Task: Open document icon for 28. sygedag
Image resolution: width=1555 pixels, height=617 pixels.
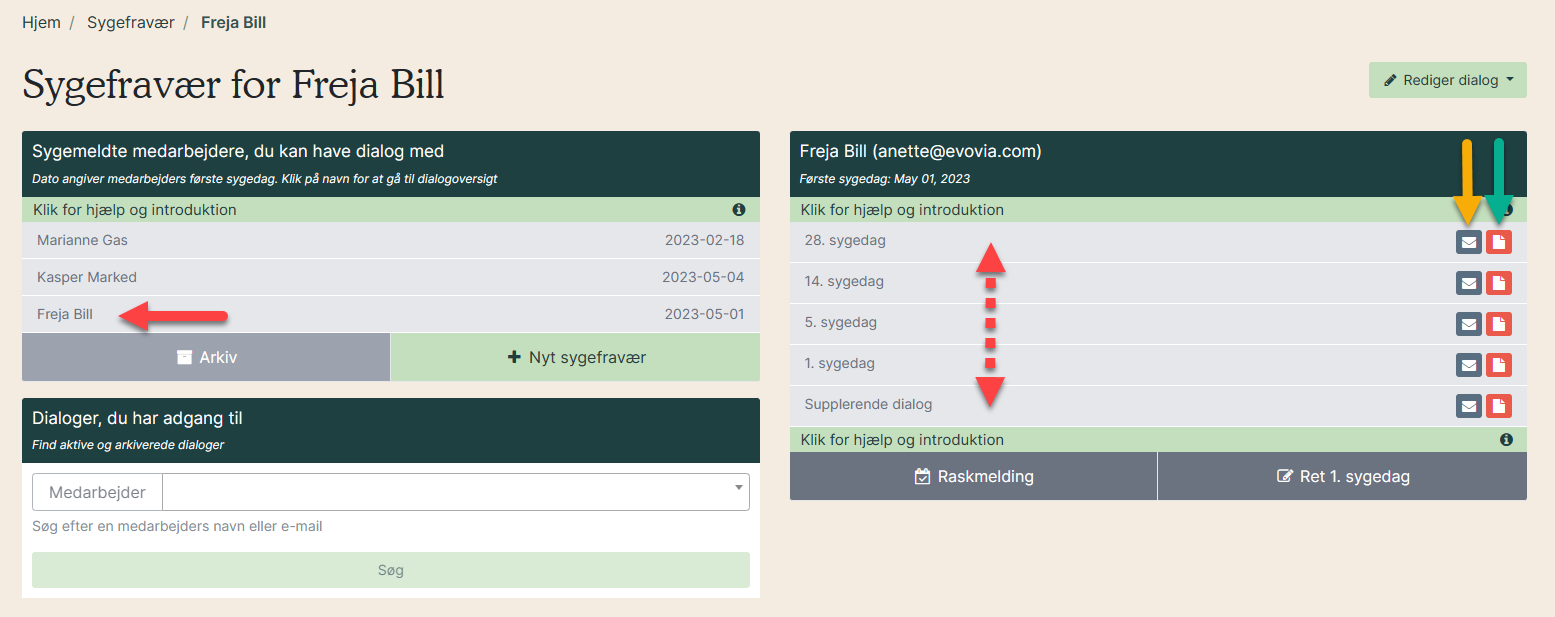Action: [1498, 242]
